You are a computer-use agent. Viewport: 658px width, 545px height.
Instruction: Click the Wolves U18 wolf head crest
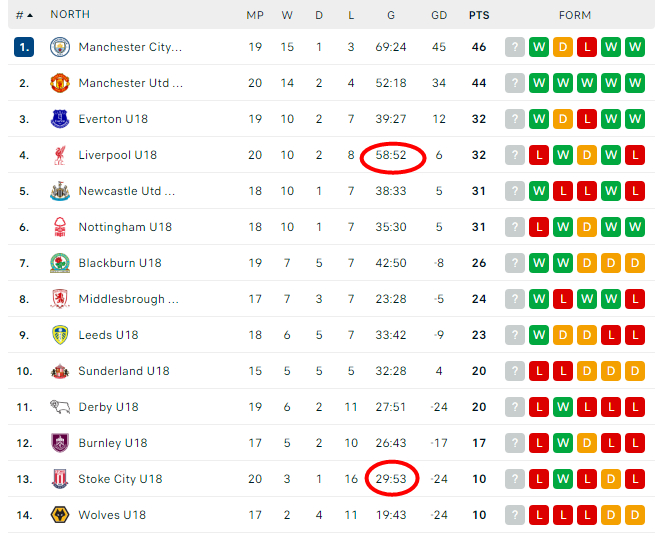(x=60, y=515)
